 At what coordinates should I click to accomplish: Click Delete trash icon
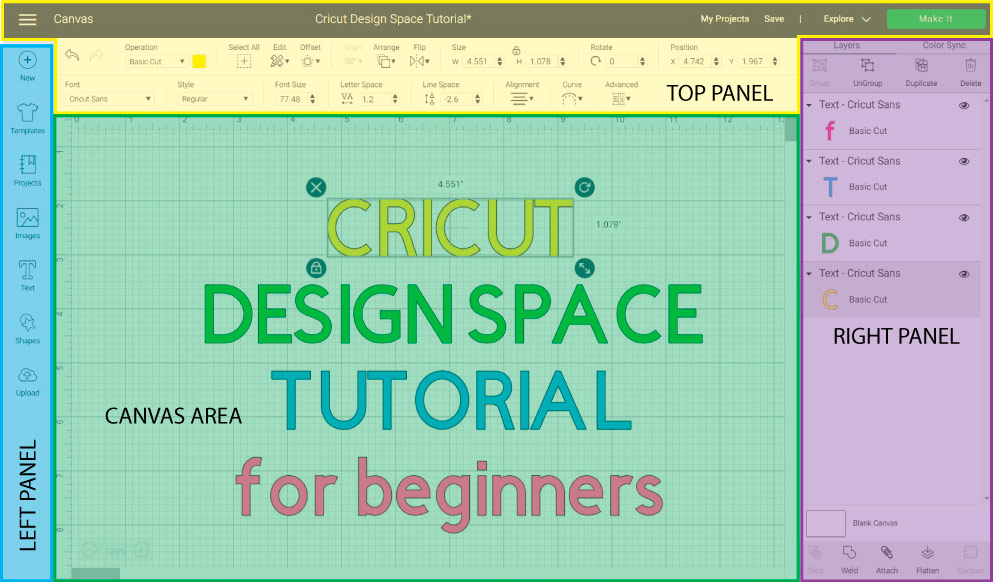point(970,65)
